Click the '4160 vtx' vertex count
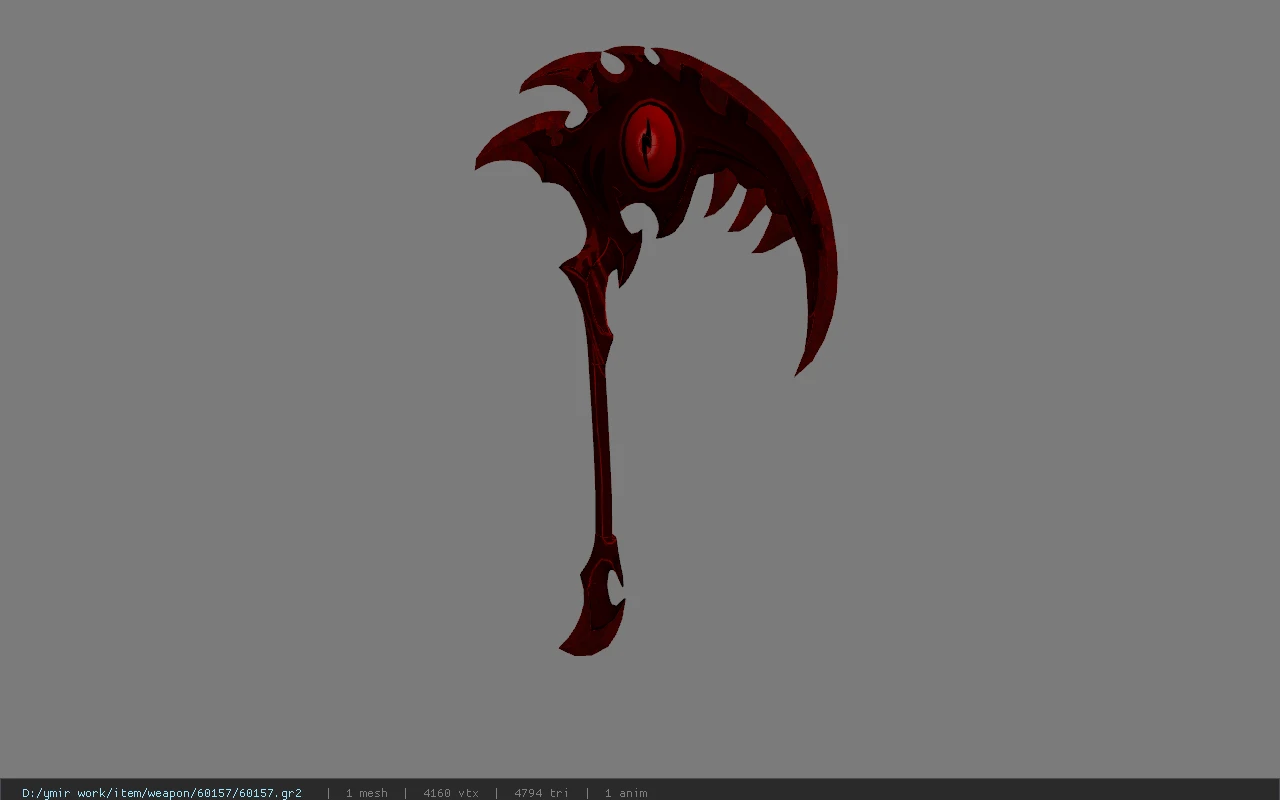 [x=451, y=793]
